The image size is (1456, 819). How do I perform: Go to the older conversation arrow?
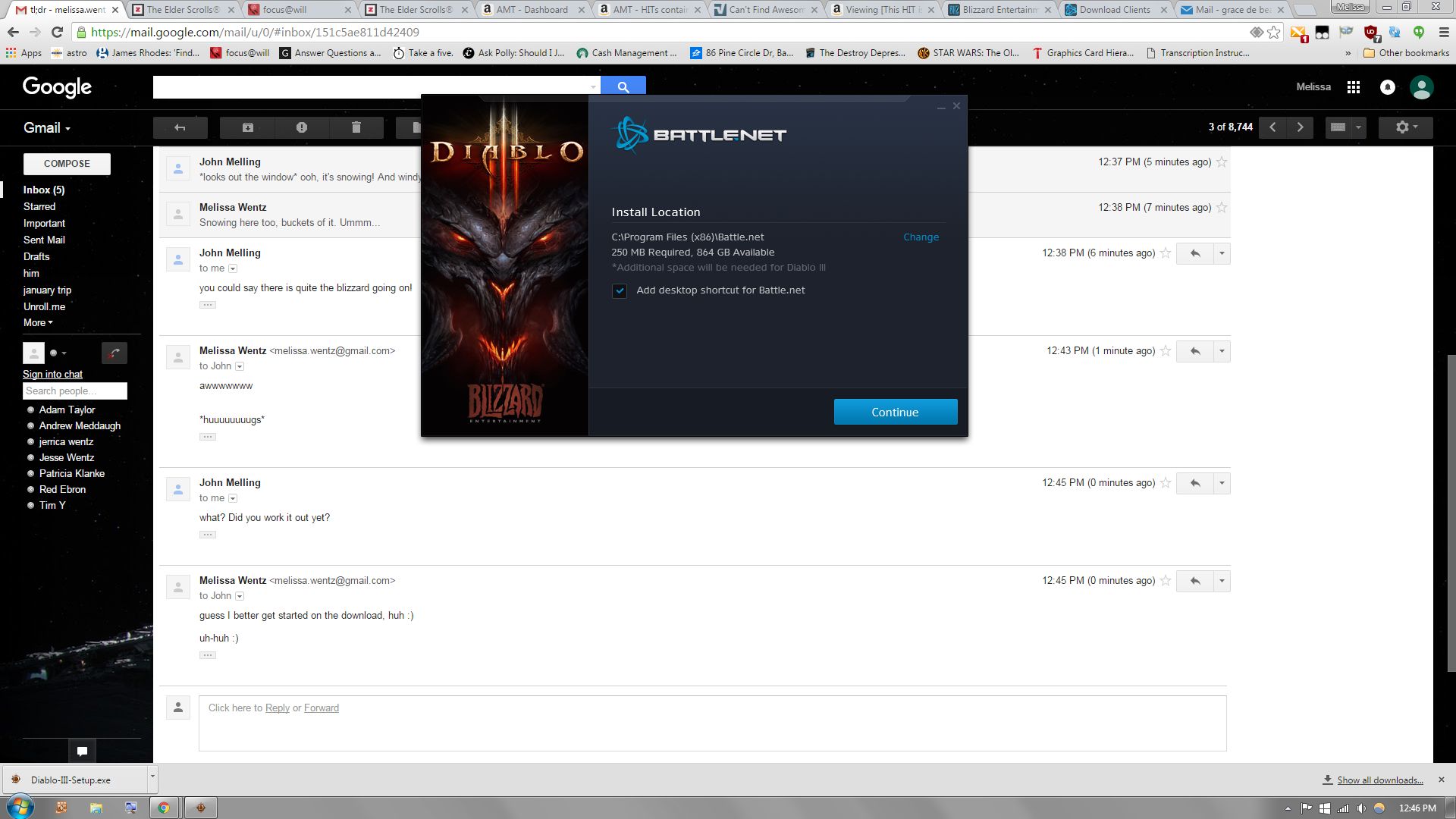tap(1300, 127)
